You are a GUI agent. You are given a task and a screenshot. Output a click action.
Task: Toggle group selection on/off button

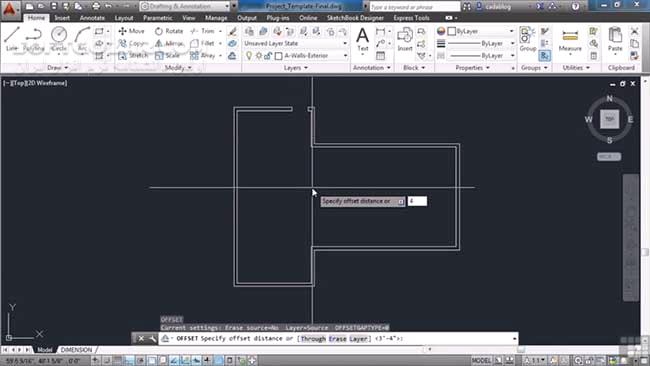click(545, 56)
